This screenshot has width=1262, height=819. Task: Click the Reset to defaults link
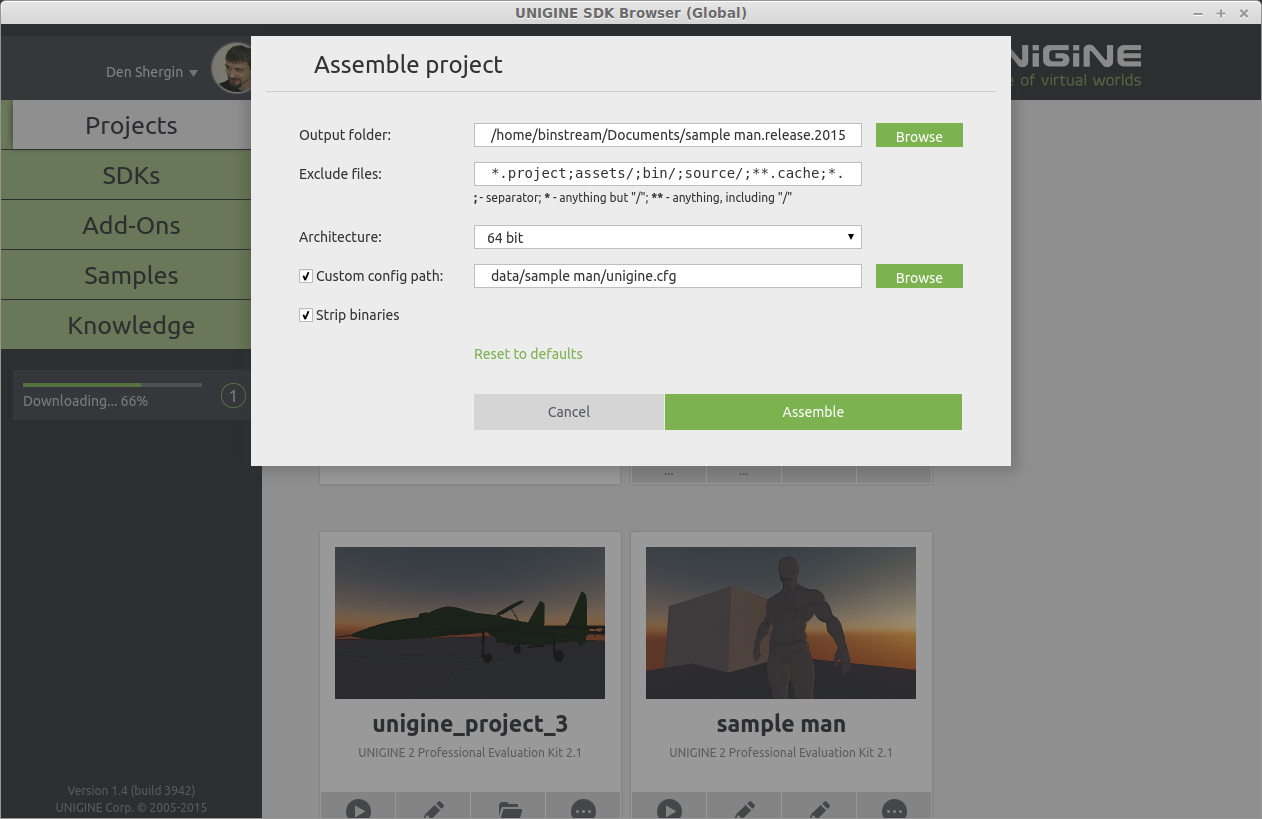[528, 354]
